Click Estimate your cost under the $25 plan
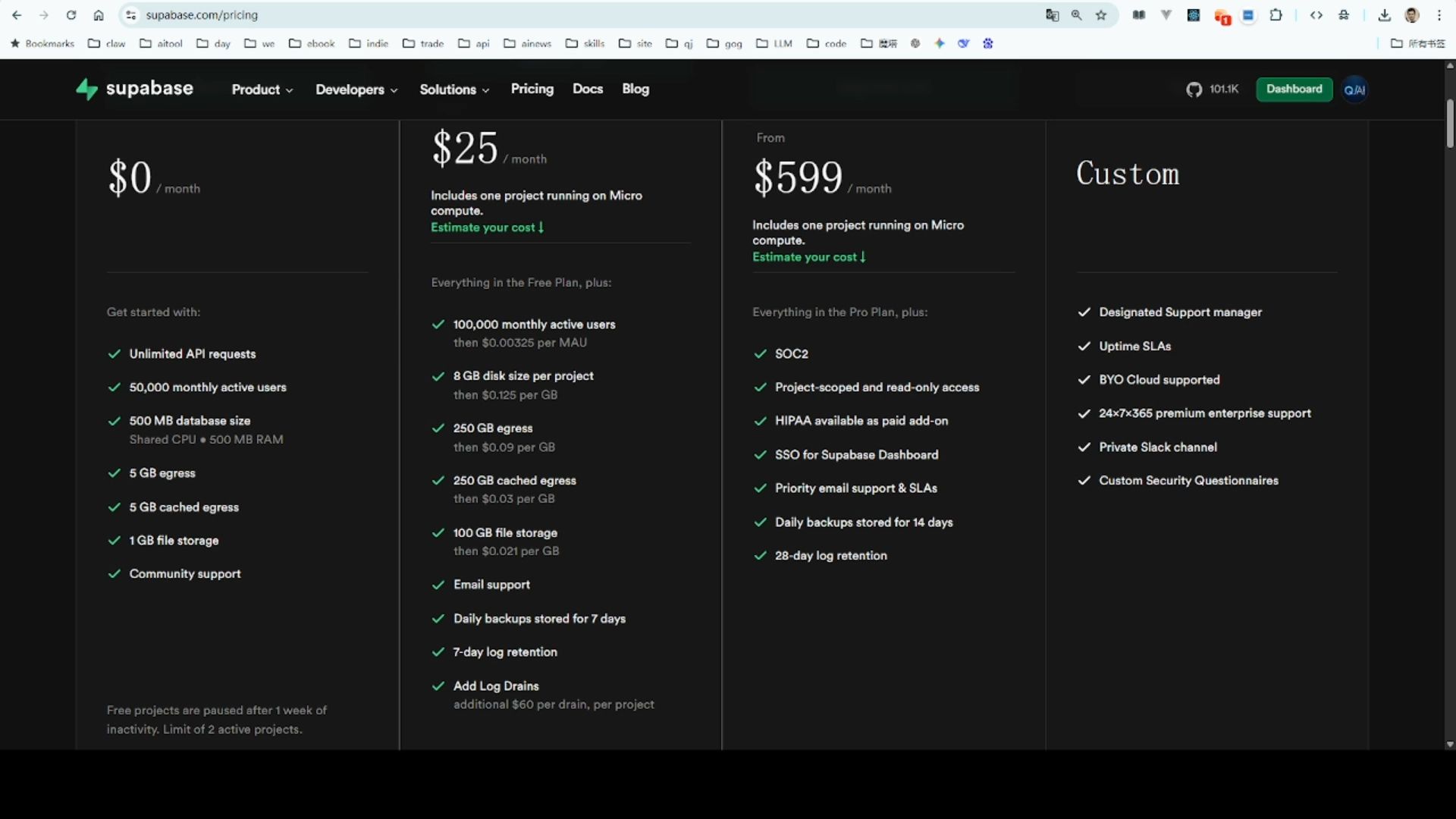1456x819 pixels. 487,227
